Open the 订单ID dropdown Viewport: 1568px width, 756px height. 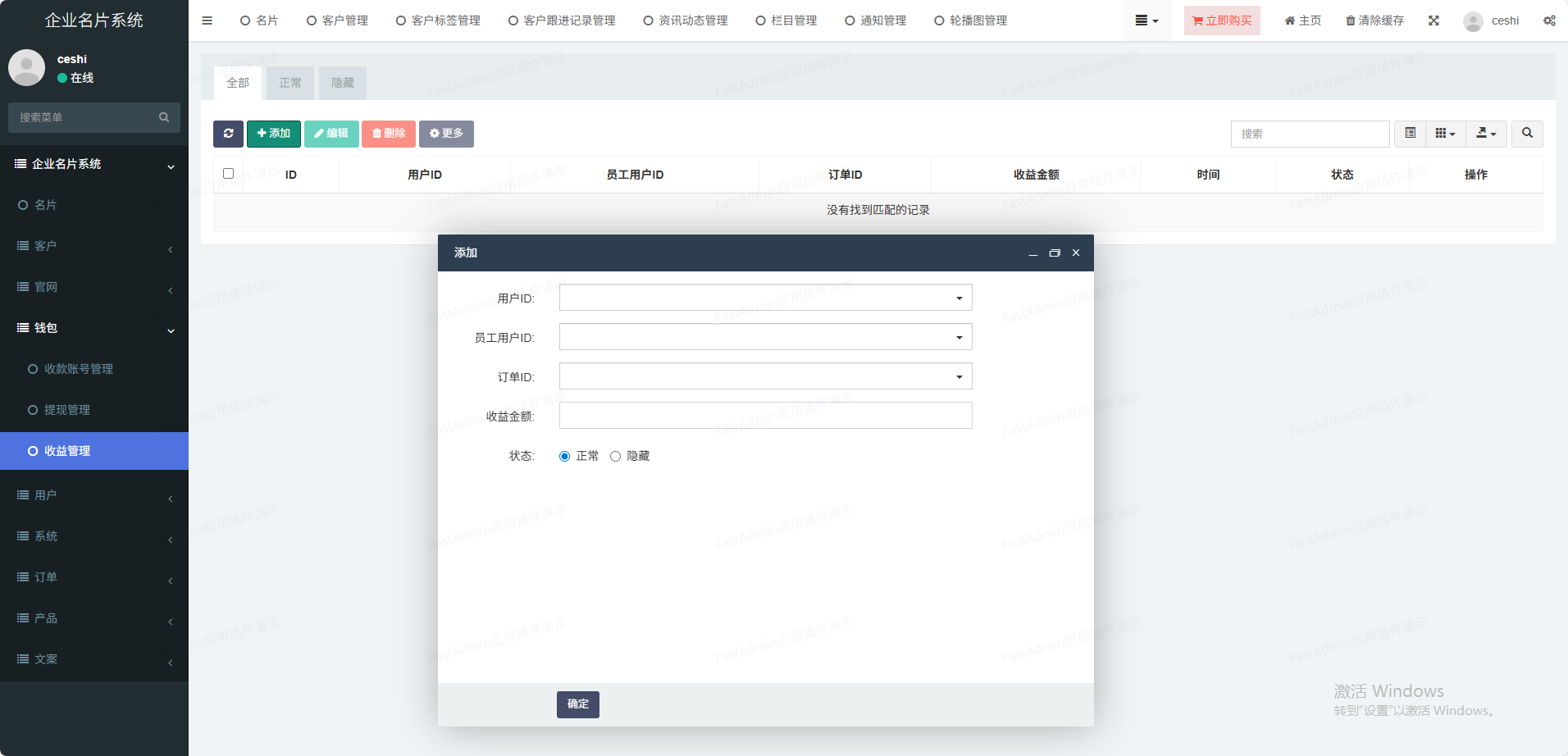point(765,376)
